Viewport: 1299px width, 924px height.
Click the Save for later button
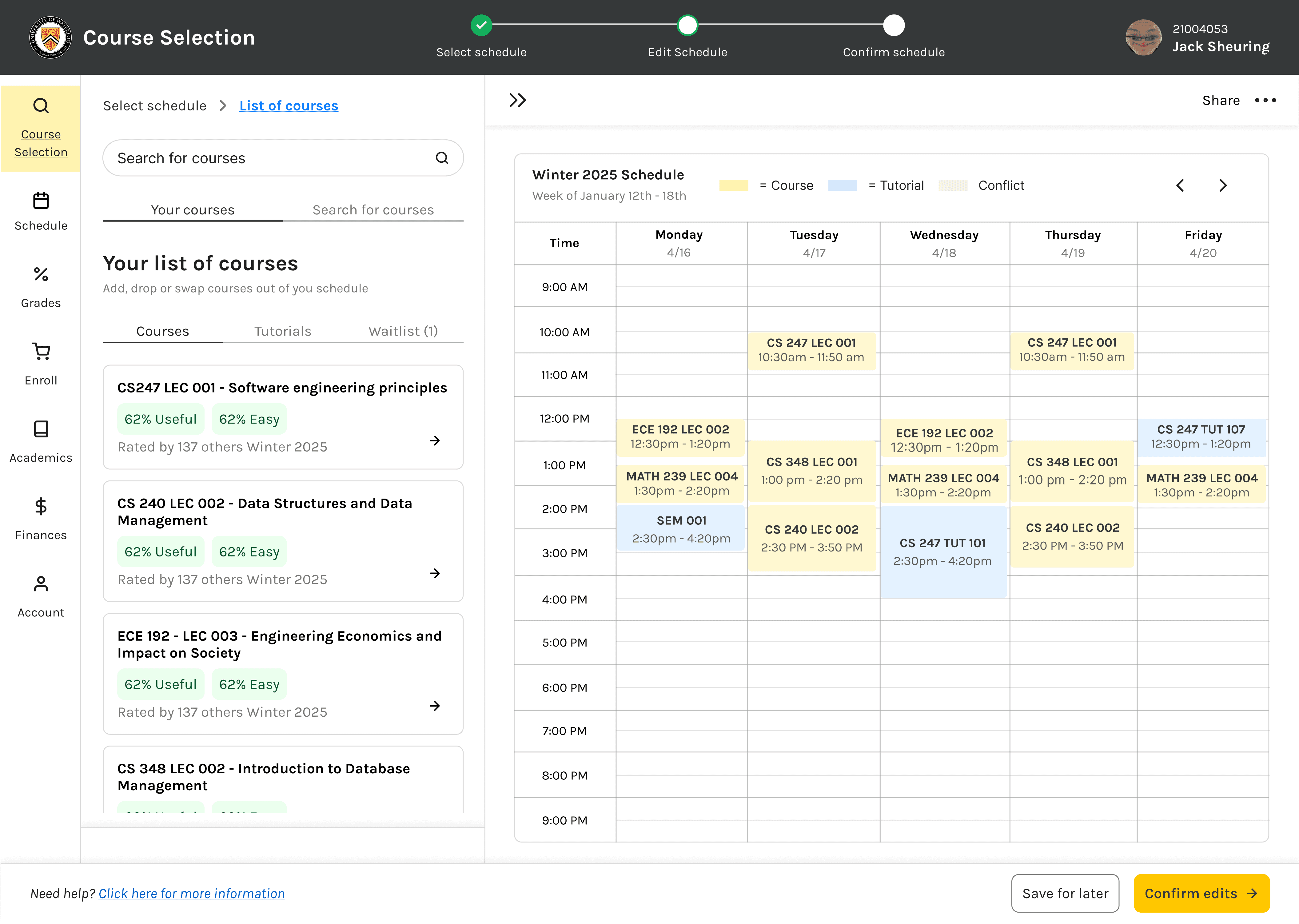coord(1065,893)
